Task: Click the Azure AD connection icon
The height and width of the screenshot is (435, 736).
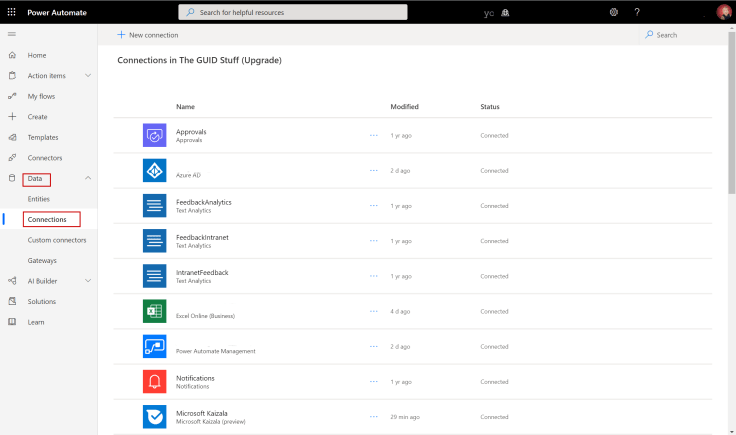Action: coord(154,171)
